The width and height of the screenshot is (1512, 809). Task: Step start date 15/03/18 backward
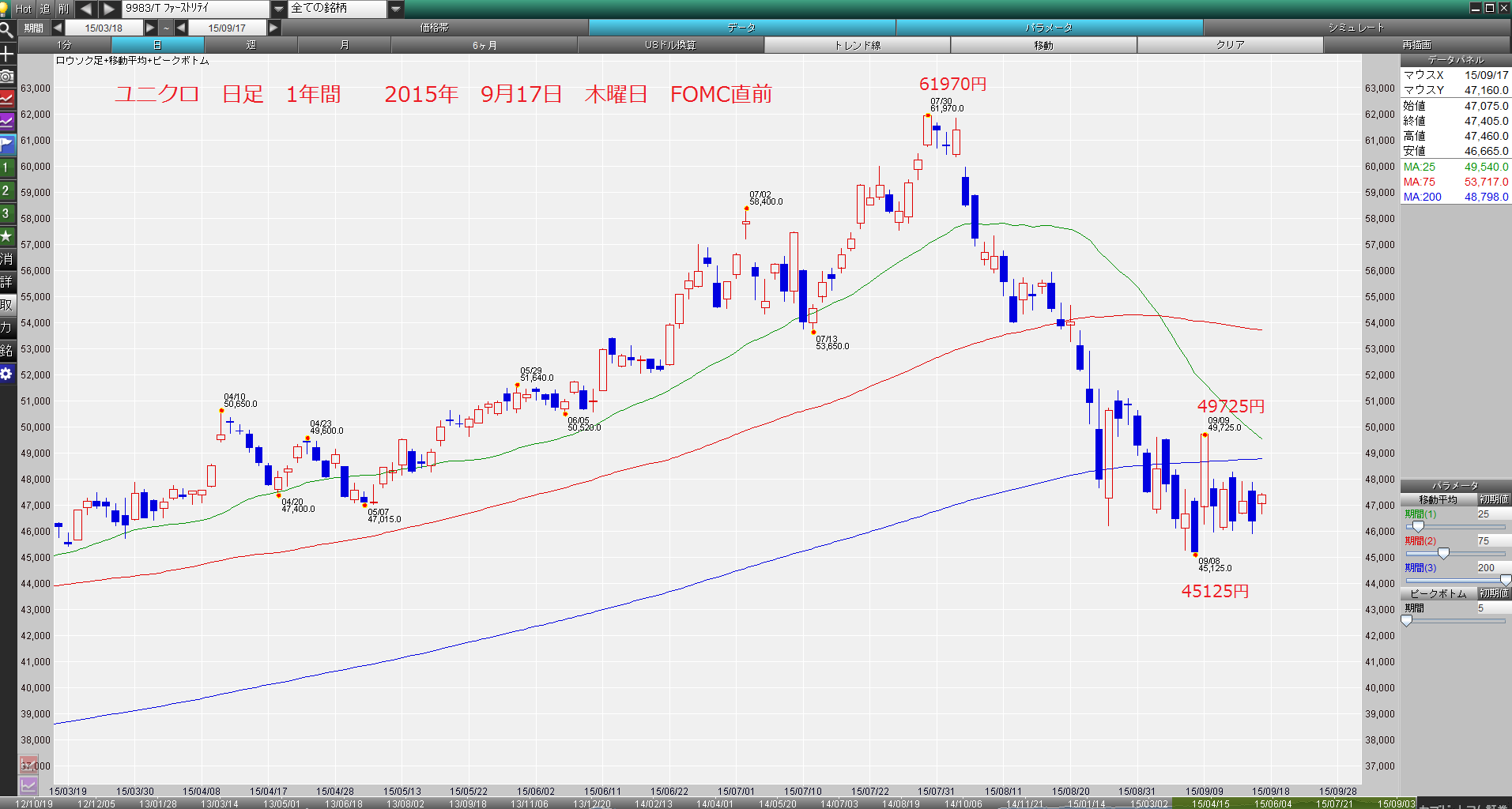coord(58,28)
